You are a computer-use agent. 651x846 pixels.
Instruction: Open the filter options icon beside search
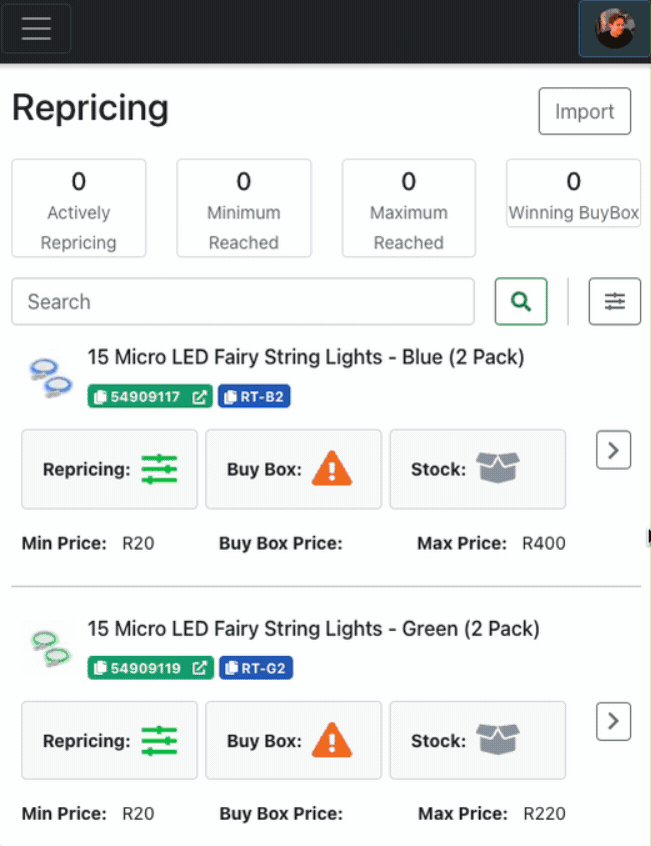pos(614,301)
